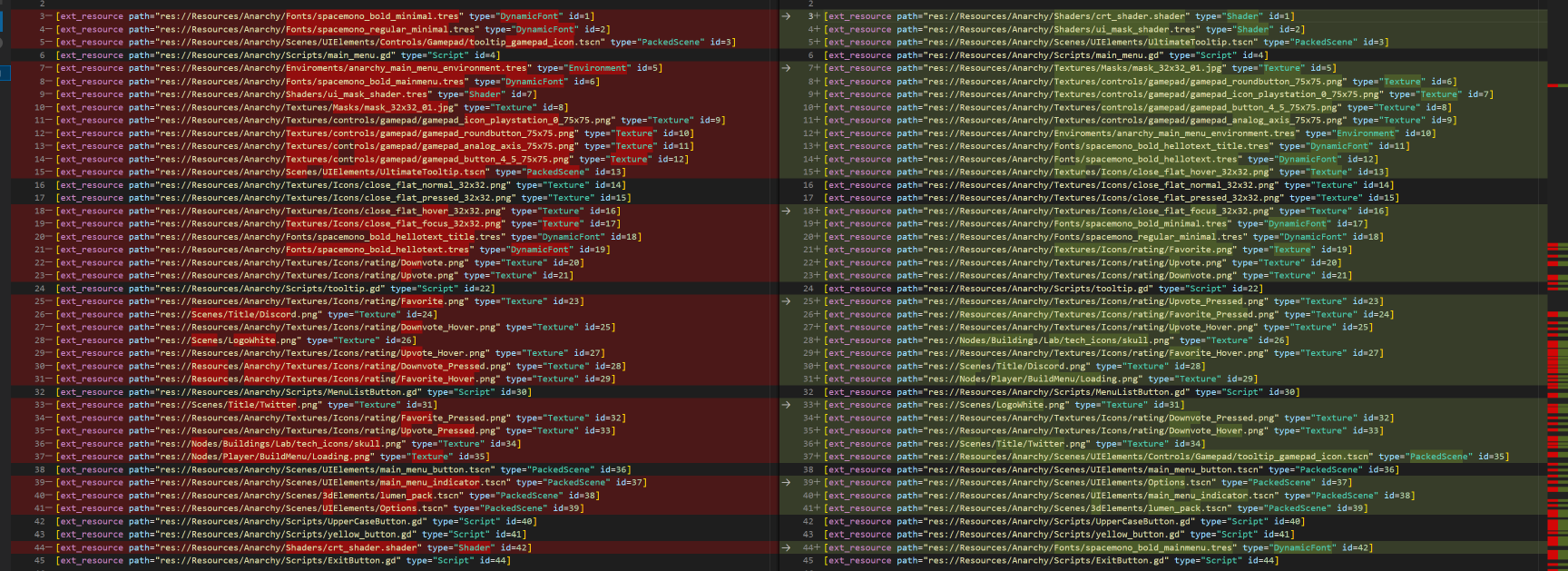This screenshot has width=1568, height=571.
Task: Select the UltimateTooltip.tscn line with id=13
Action: pos(340,172)
